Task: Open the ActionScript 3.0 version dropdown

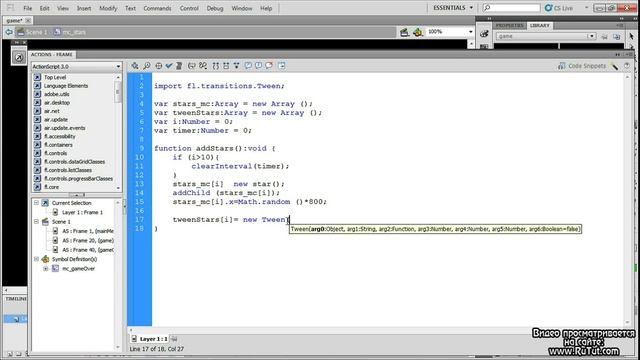Action: pos(76,66)
